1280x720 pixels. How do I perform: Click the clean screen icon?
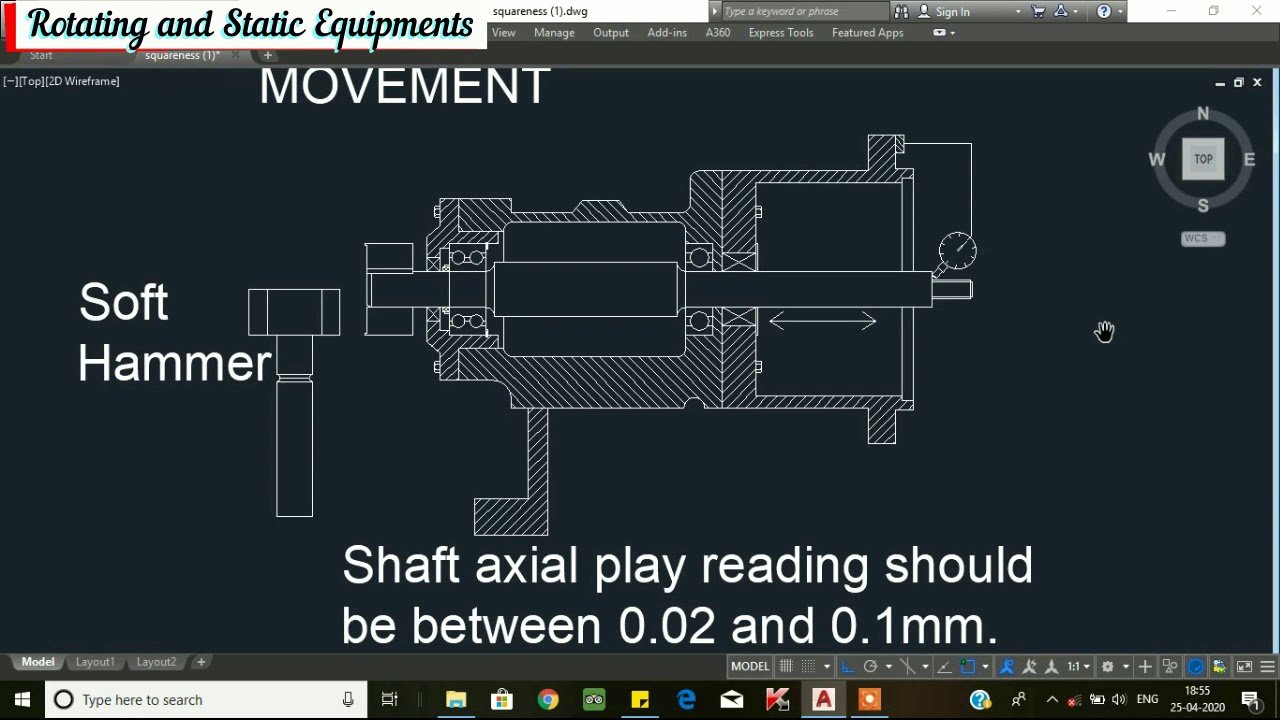(1244, 666)
